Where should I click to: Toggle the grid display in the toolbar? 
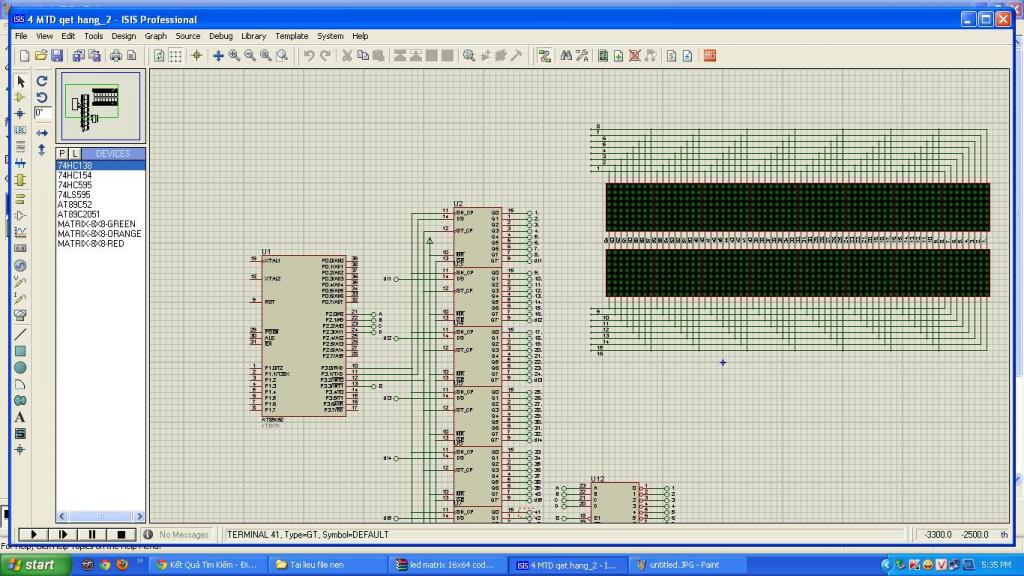coord(176,56)
